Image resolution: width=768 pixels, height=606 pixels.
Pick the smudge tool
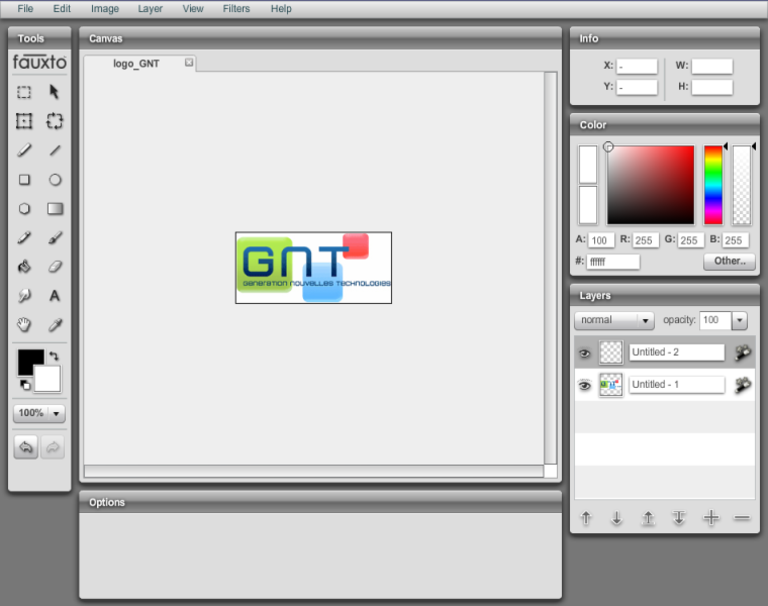pyautogui.click(x=24, y=295)
